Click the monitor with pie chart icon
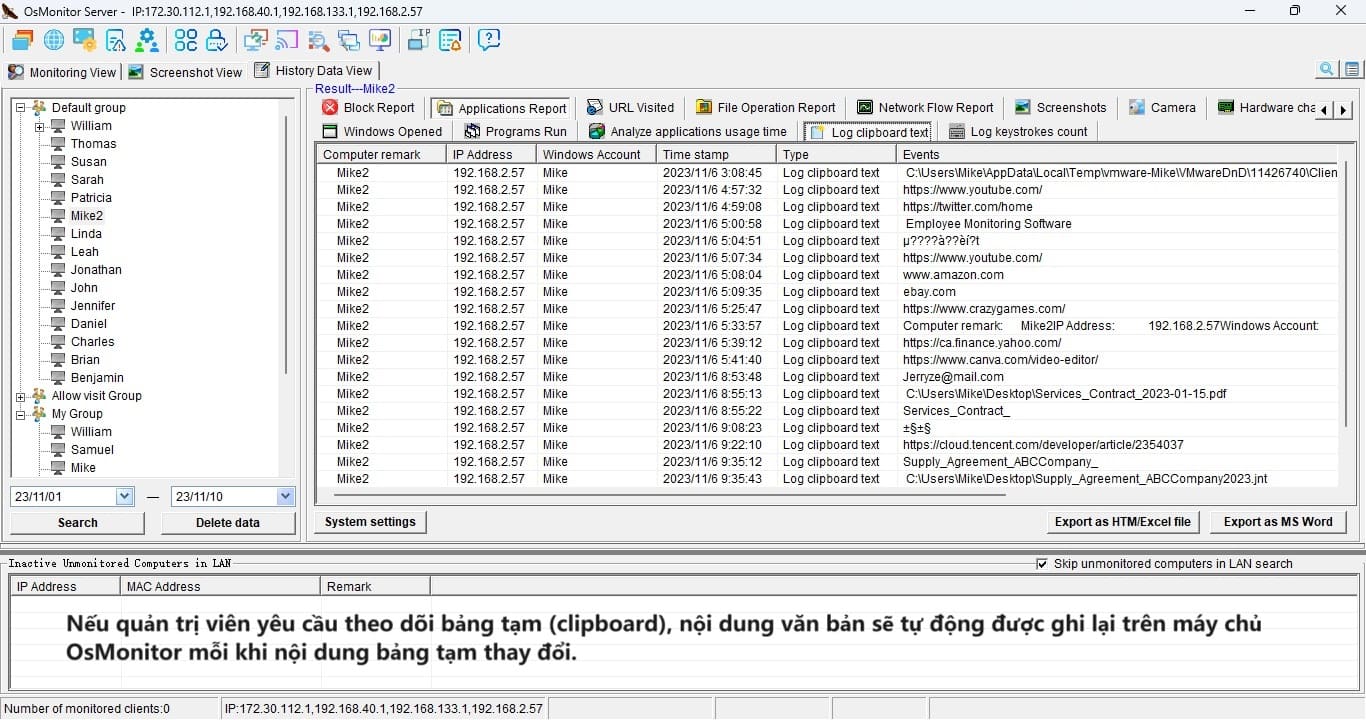This screenshot has width=1366, height=720. (380, 40)
